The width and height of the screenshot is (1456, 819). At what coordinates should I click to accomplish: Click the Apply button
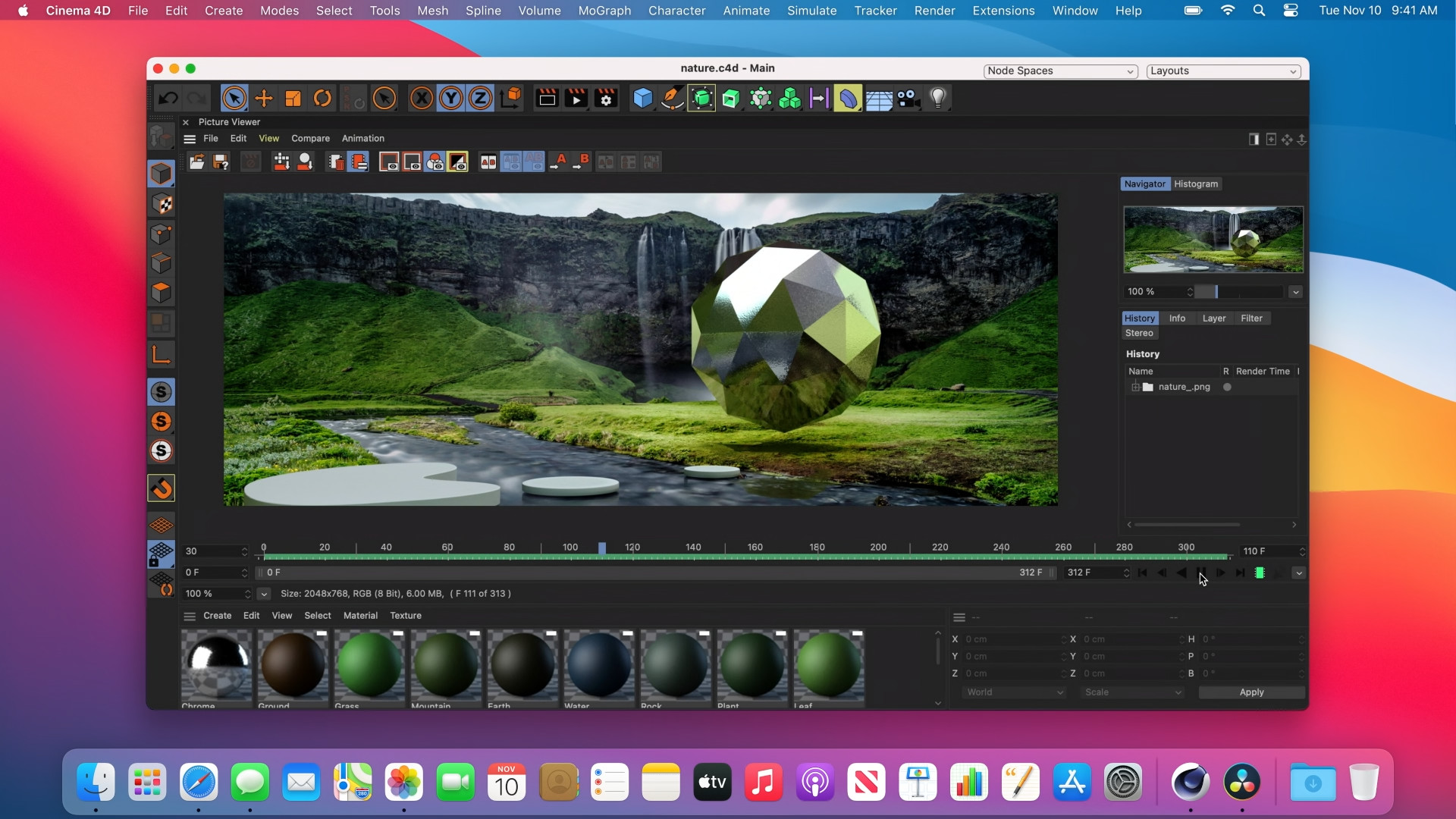click(1250, 692)
